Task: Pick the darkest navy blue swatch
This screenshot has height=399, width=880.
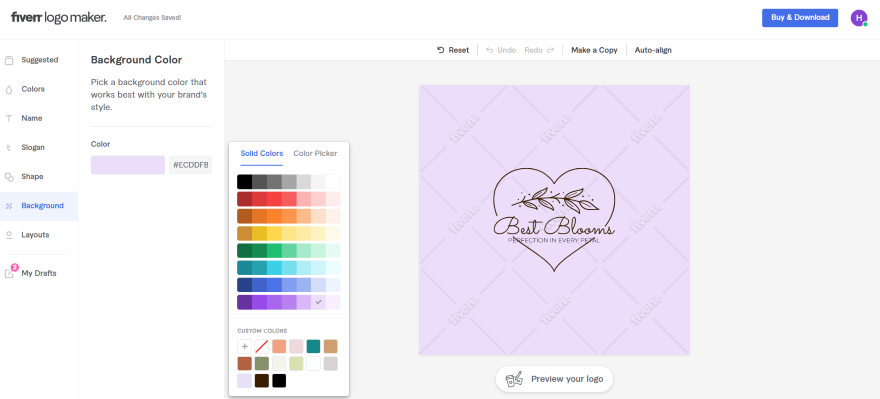Action: coord(244,285)
